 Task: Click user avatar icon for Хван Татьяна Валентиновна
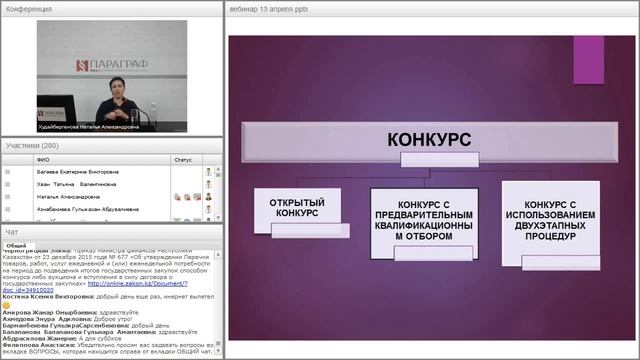[x=209, y=184]
